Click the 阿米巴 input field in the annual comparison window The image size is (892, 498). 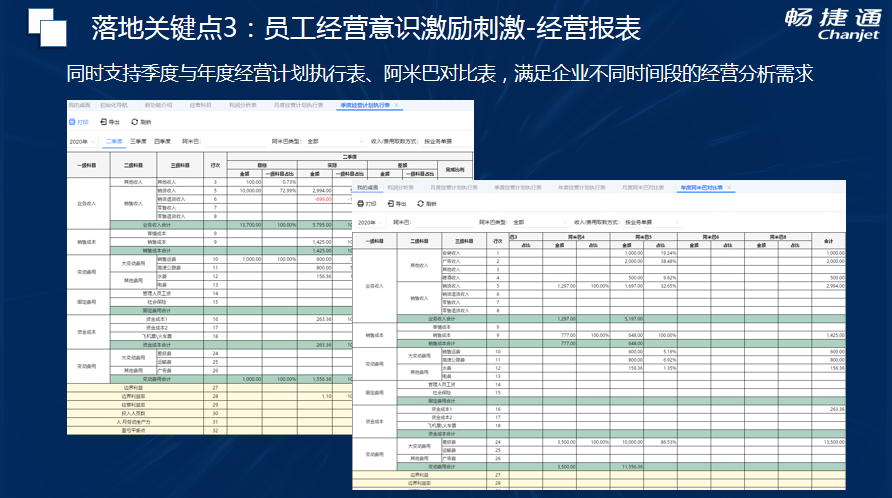click(443, 223)
